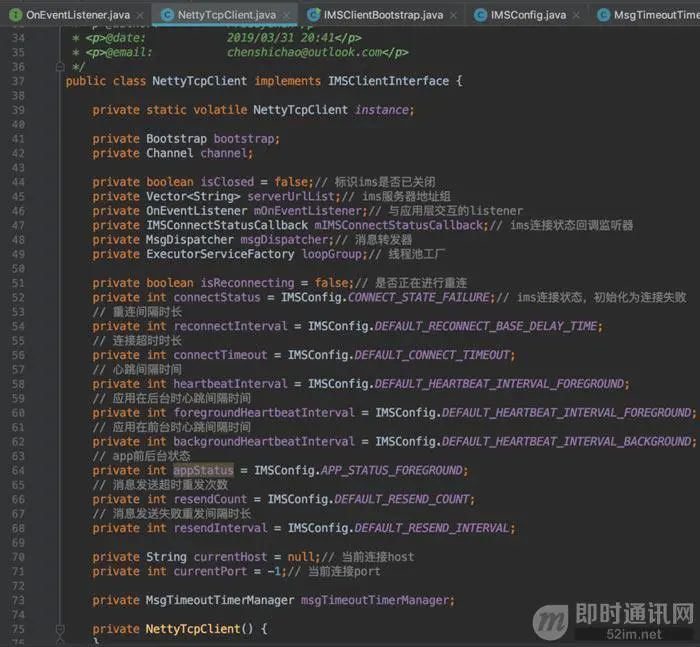Click APP_STATUS_FOREGROUND constant
Screen dimensions: 700x647
point(392,470)
